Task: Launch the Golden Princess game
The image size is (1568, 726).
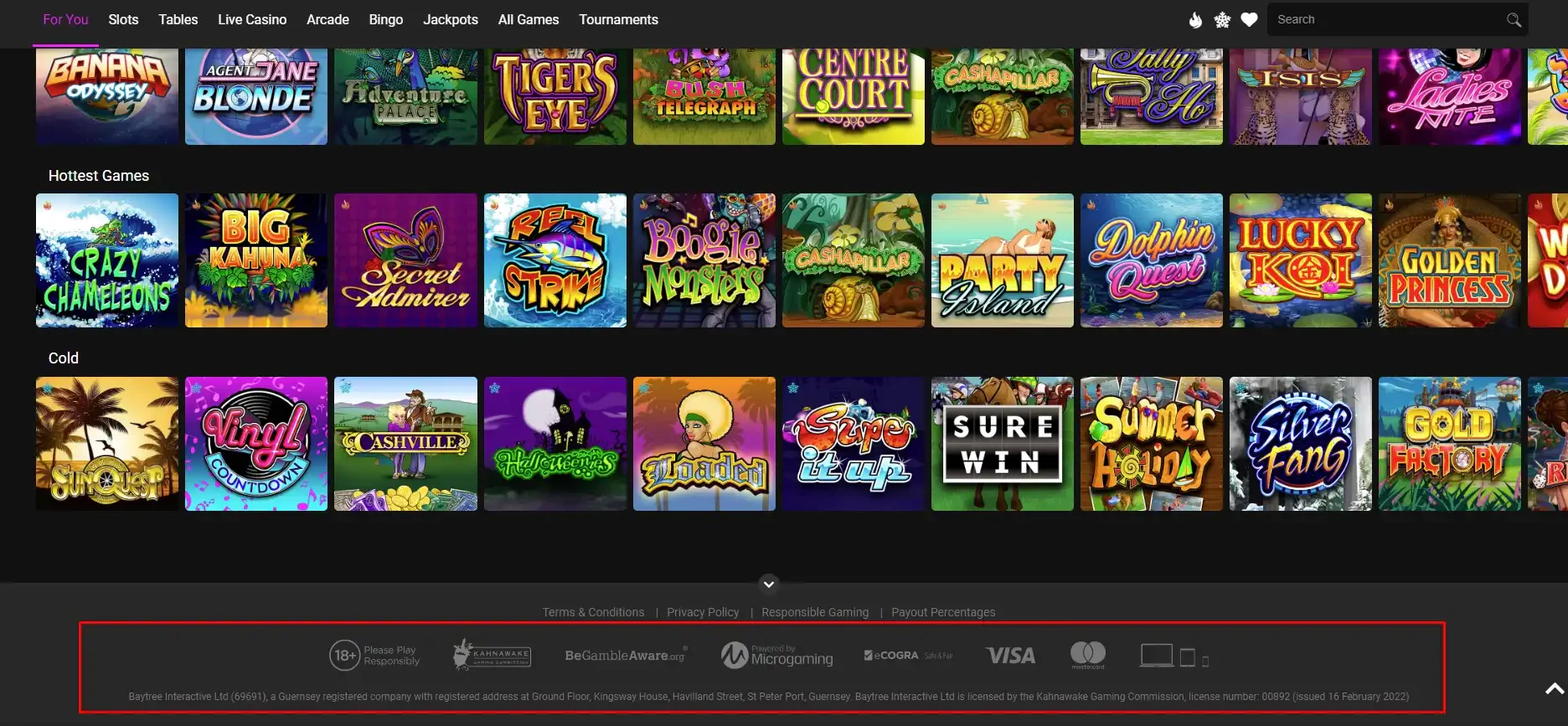Action: [1450, 260]
